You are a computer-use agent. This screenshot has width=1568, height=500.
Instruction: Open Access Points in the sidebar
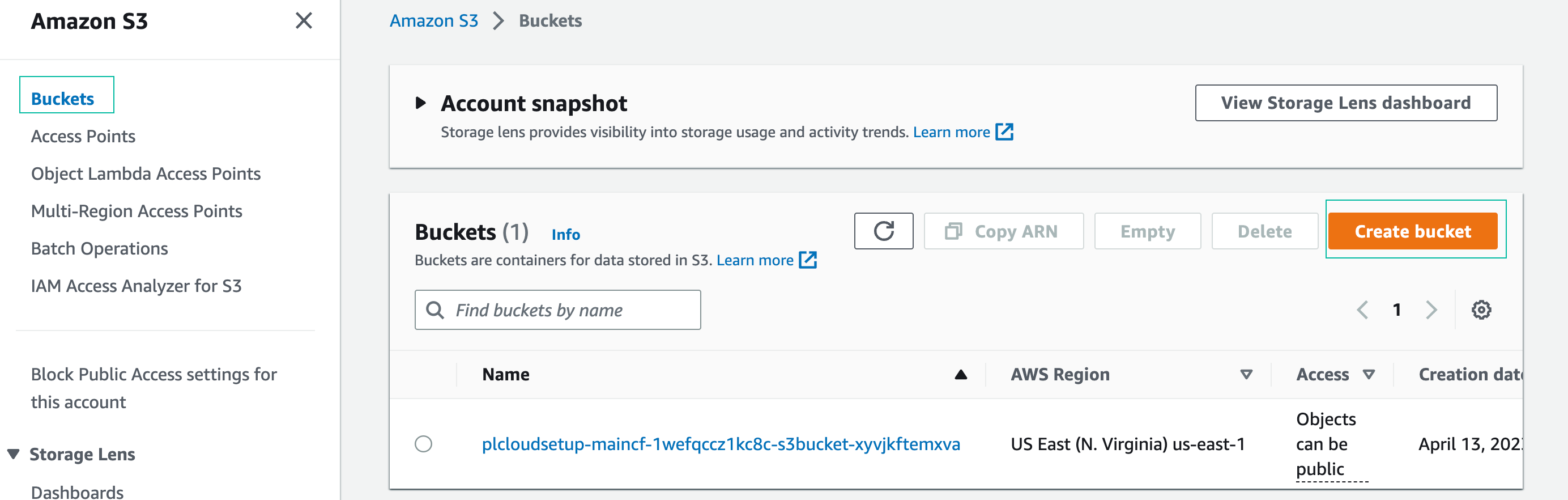pos(83,137)
